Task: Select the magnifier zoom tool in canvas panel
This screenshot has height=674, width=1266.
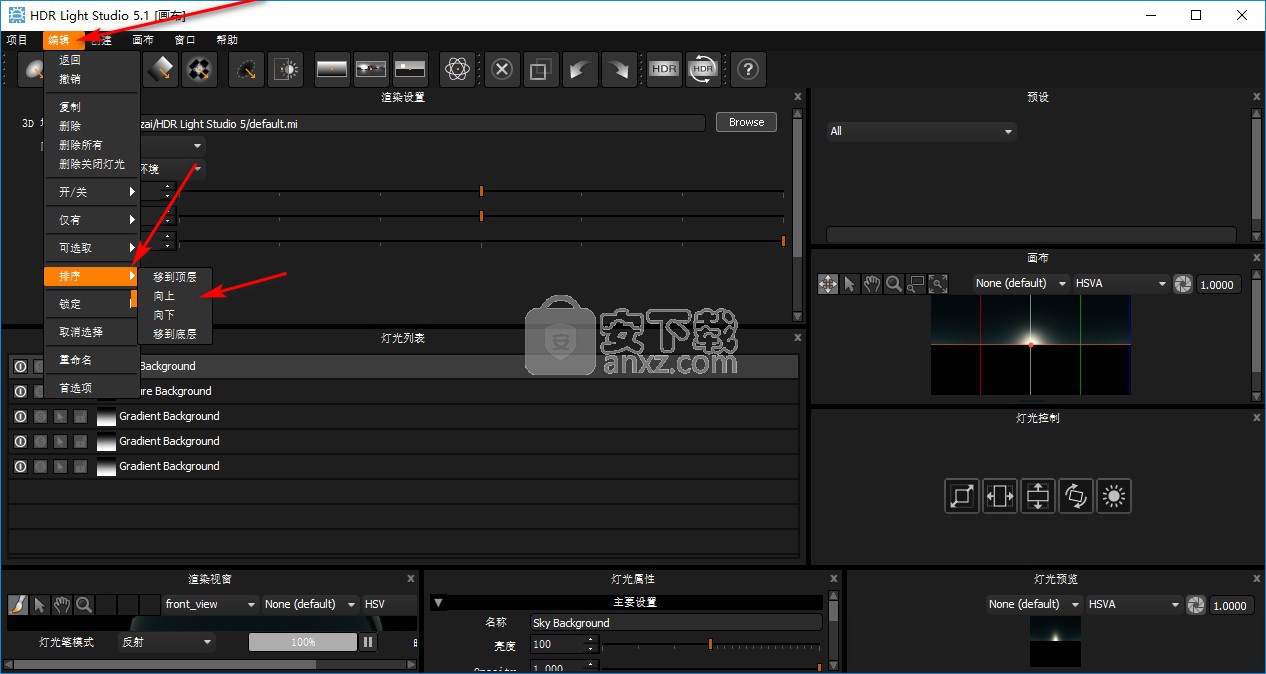Action: click(x=894, y=284)
